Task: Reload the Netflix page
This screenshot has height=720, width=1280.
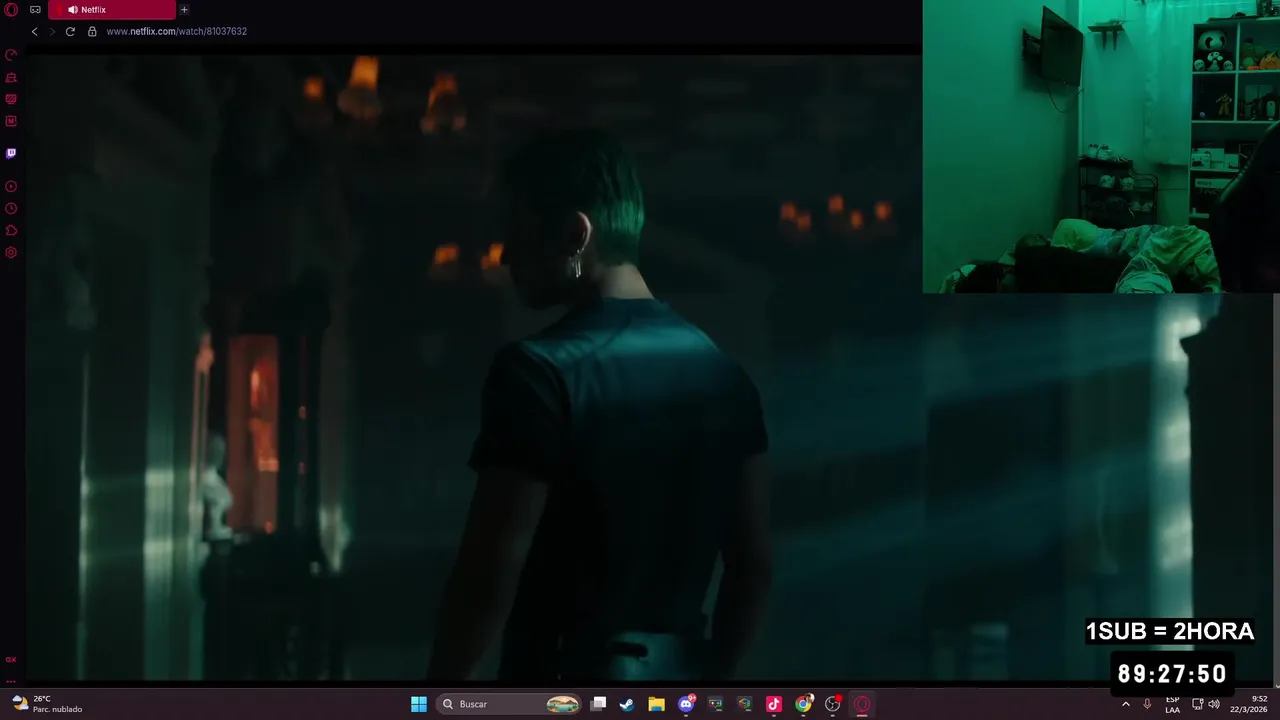Action: [x=70, y=31]
